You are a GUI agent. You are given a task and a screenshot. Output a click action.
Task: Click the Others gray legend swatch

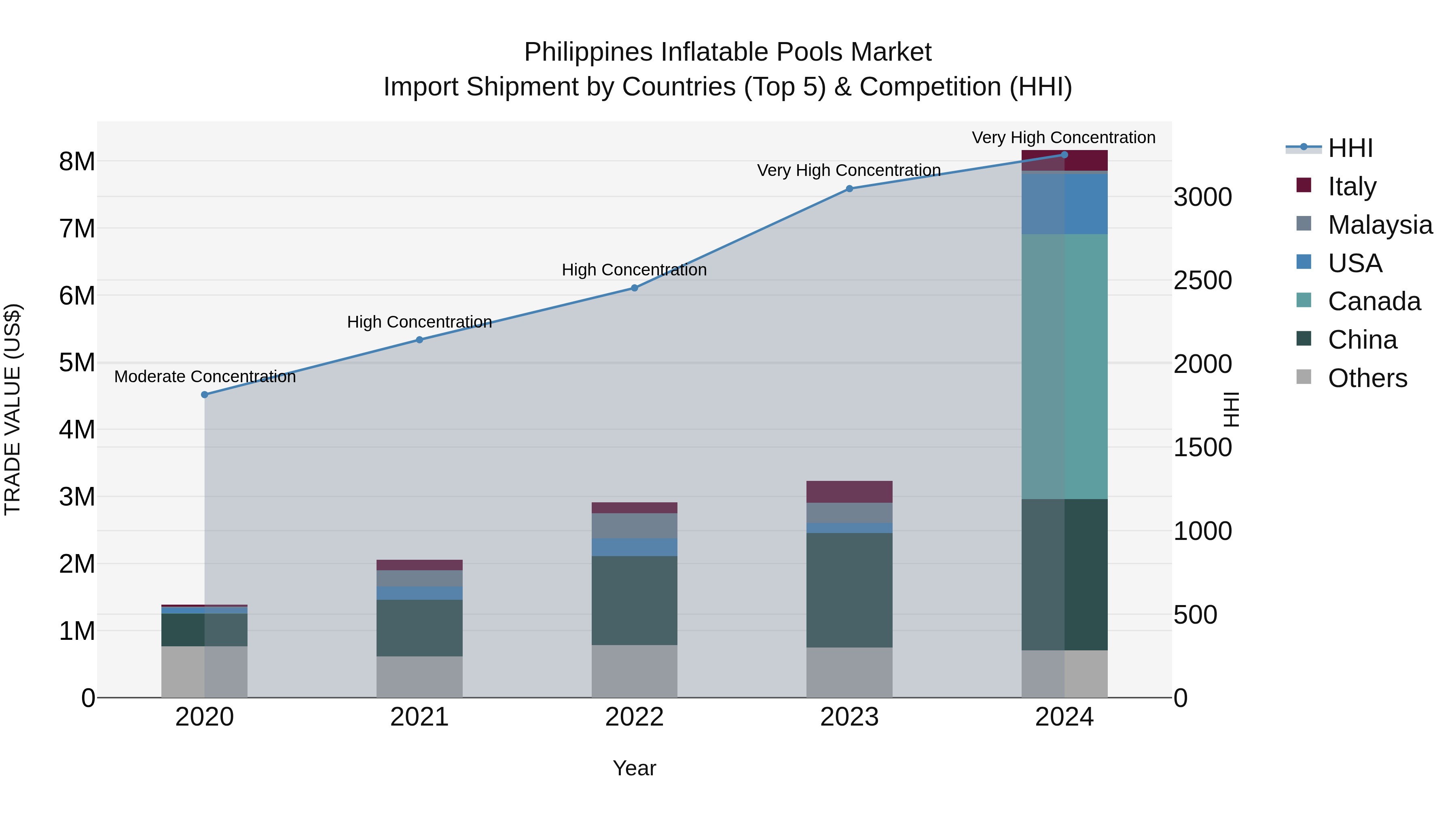tap(1304, 377)
